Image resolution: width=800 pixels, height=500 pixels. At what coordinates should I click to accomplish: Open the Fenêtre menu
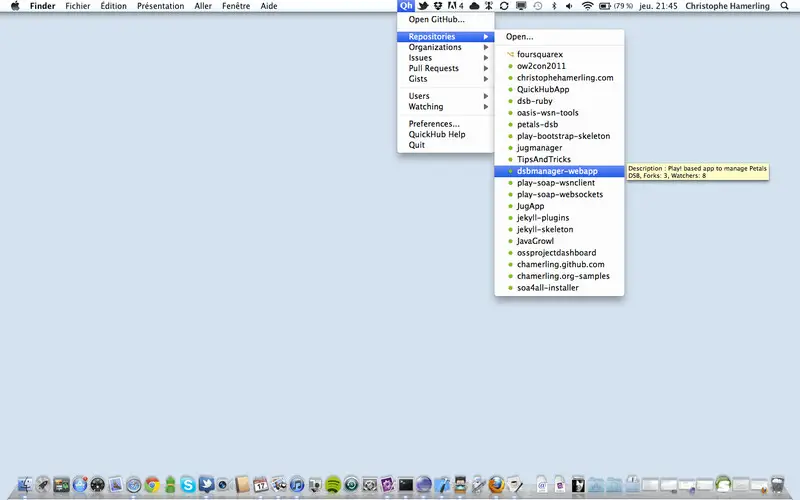[236, 6]
